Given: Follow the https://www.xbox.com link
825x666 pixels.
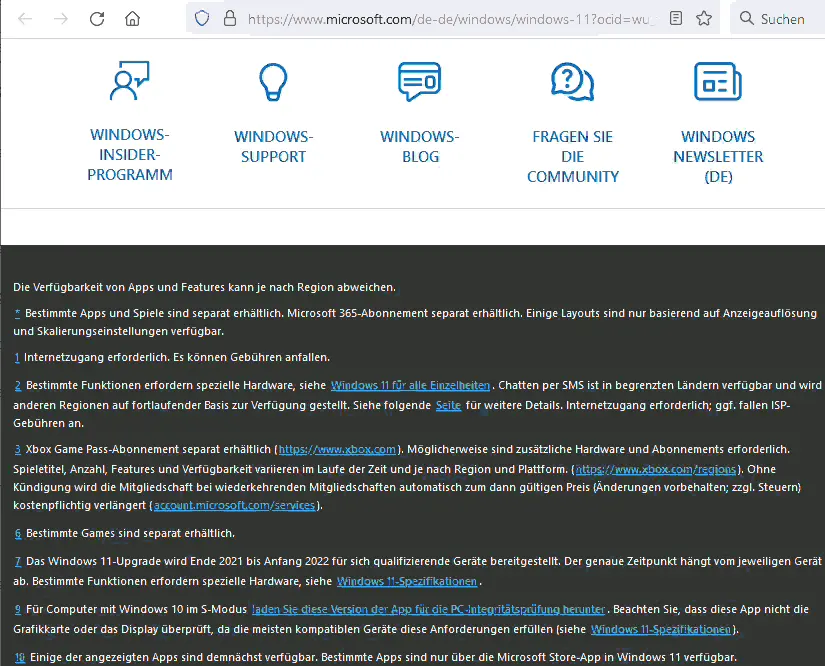Looking at the screenshot, I should tap(338, 450).
